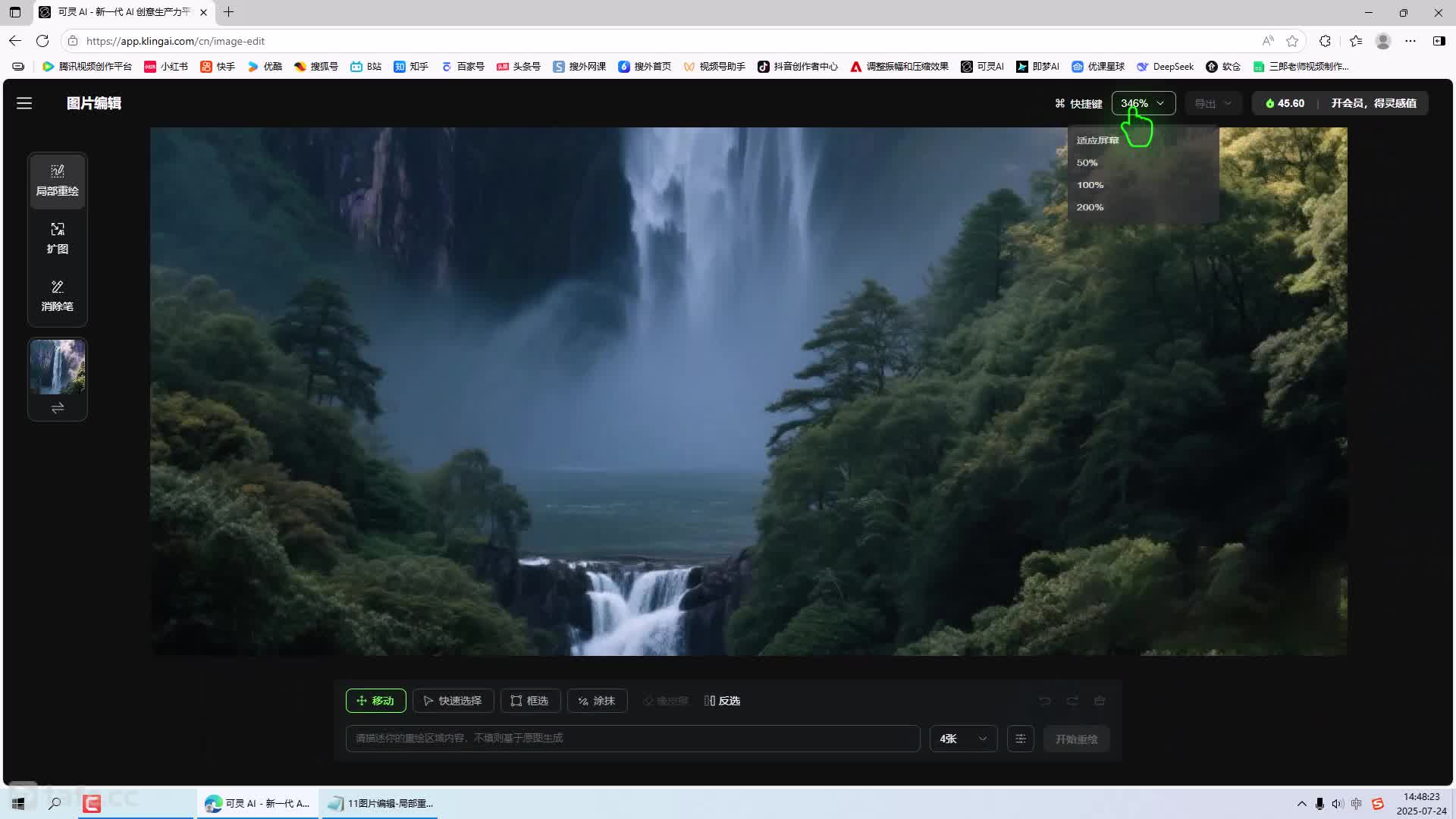The height and width of the screenshot is (819, 1456).
Task: Choose 适应屏幕 from zoom menu
Action: 1097,140
